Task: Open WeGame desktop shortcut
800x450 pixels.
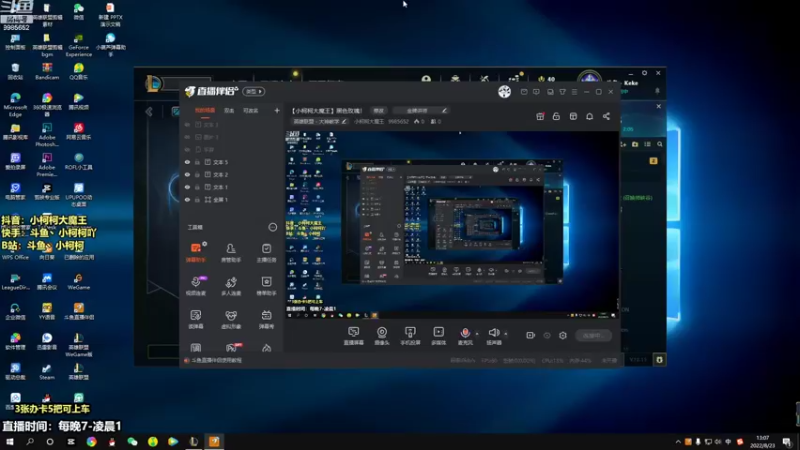Action: pyautogui.click(x=79, y=282)
